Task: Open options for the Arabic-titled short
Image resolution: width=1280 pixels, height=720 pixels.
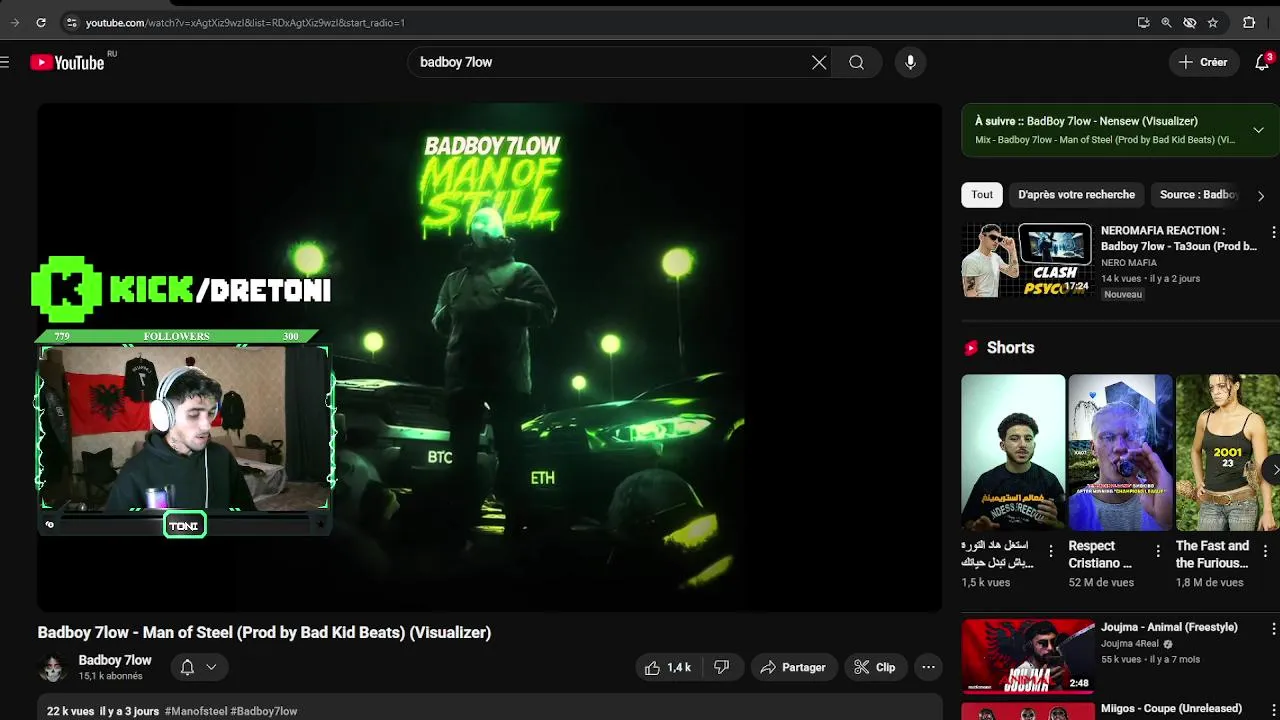Action: (x=1051, y=551)
